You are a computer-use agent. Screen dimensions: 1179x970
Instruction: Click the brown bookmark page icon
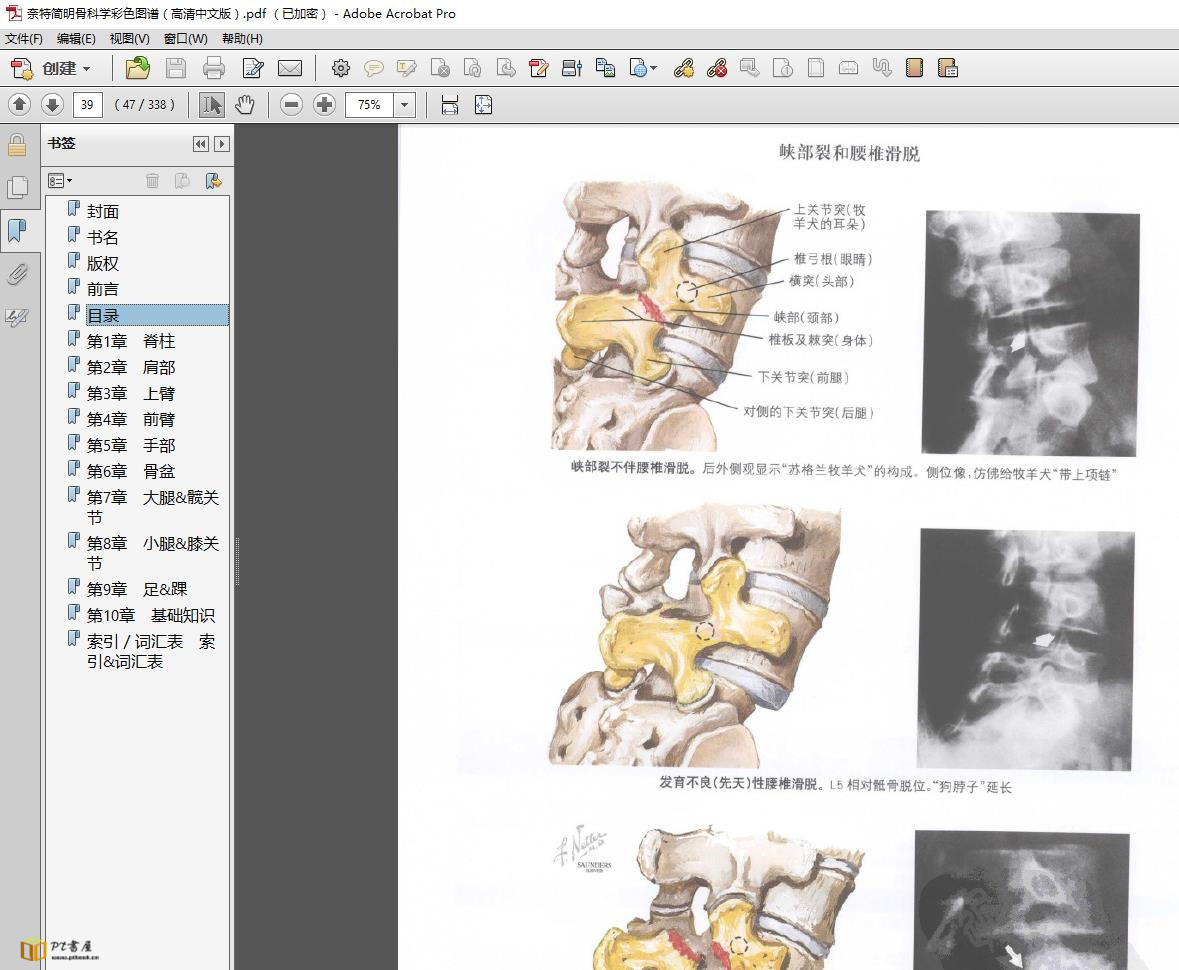click(914, 68)
